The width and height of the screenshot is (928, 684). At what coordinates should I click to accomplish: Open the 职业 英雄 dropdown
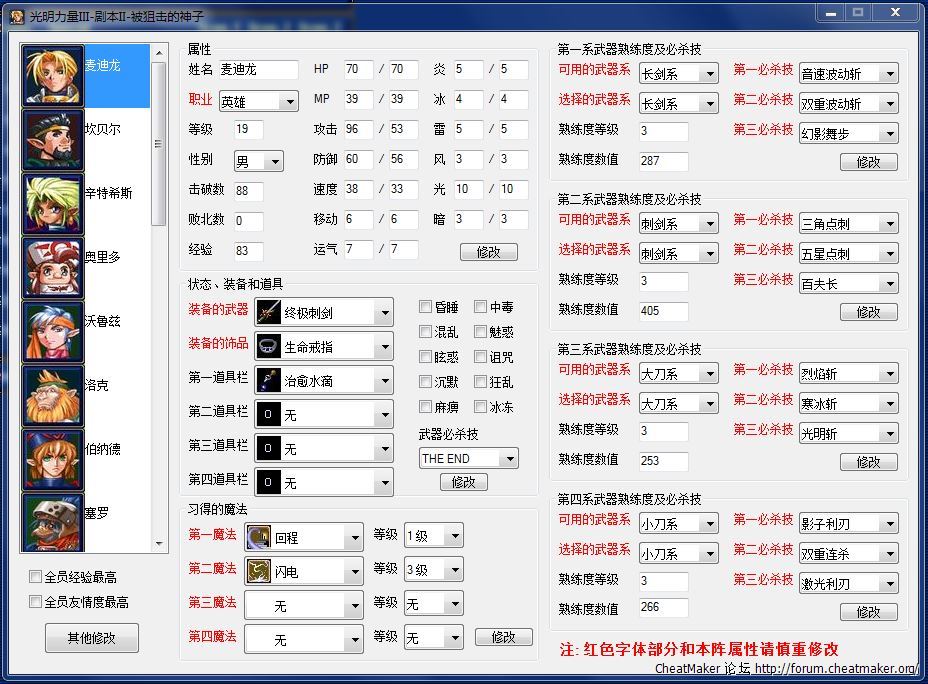point(258,101)
